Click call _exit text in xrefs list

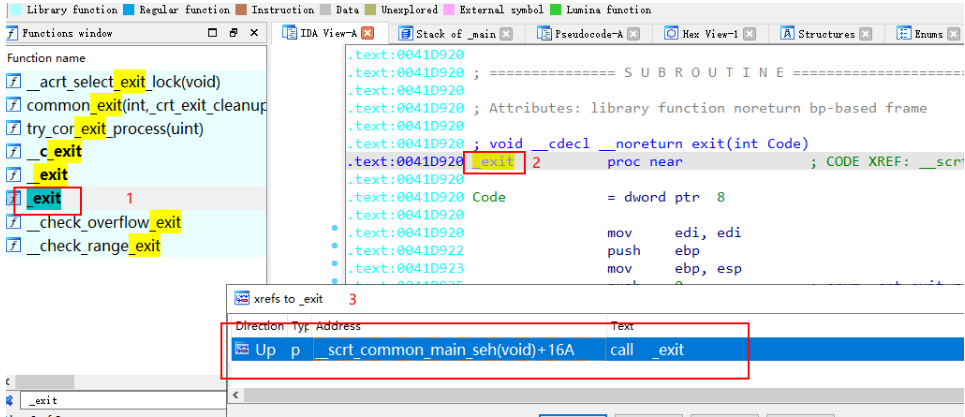(647, 350)
